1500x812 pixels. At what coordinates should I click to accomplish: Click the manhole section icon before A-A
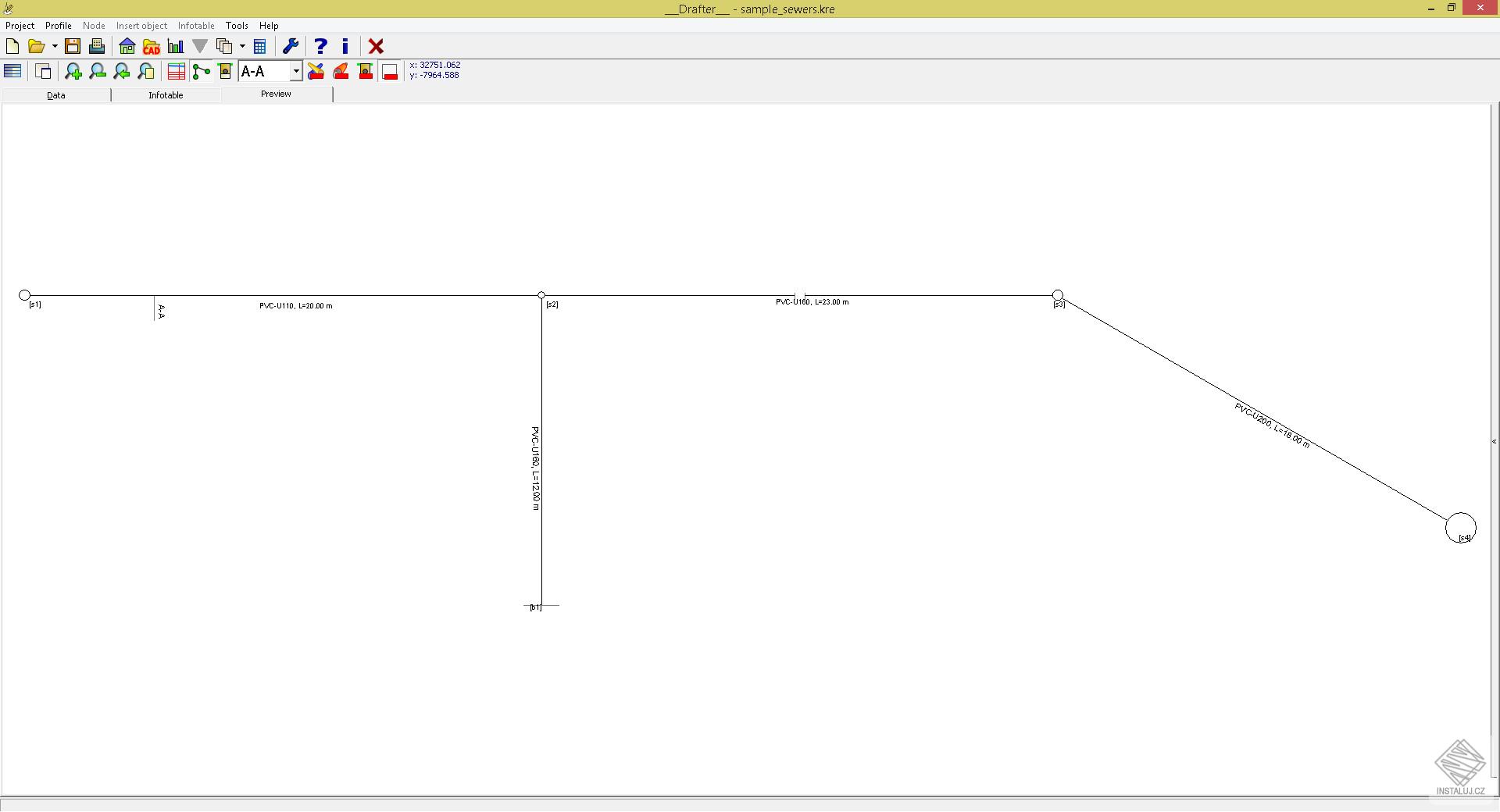click(225, 71)
